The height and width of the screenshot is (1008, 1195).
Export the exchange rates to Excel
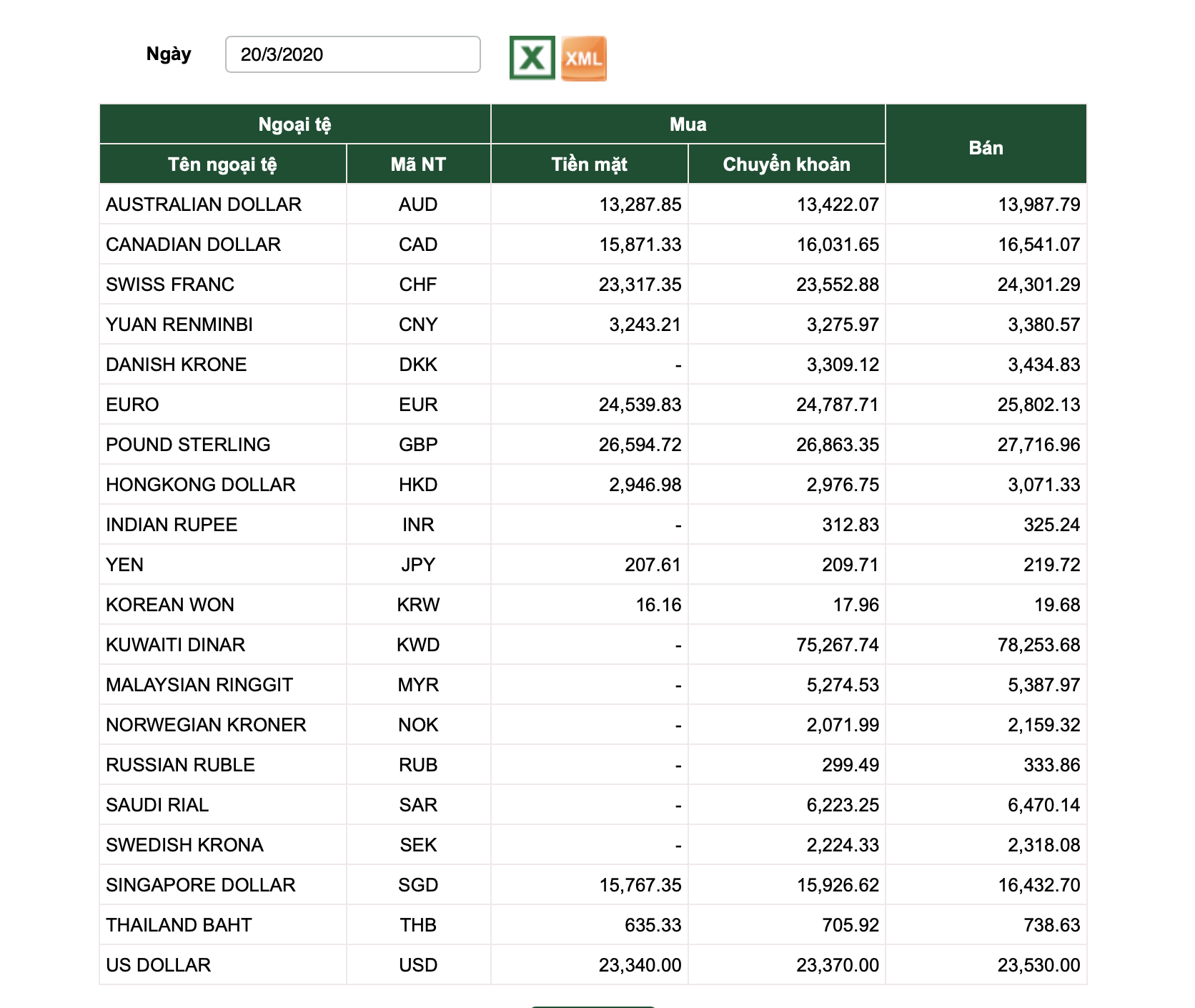tap(532, 58)
